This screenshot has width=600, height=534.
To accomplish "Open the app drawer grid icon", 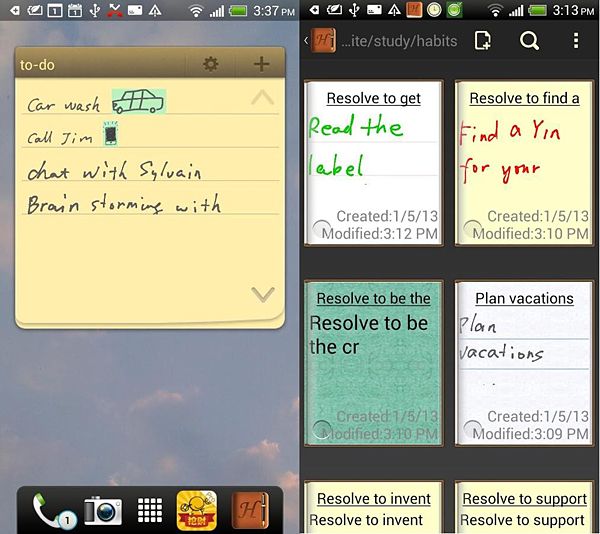I will tap(150, 510).
